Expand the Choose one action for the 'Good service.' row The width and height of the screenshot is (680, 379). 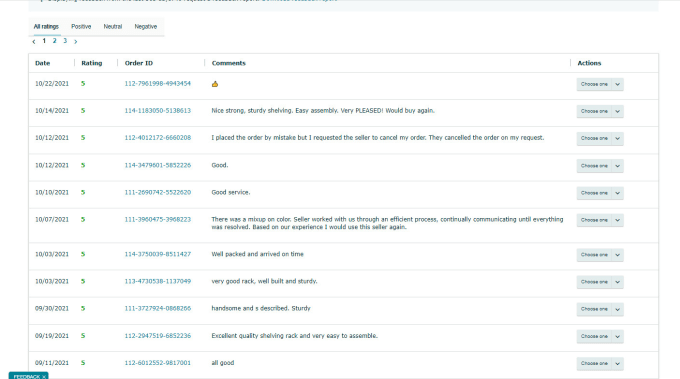coord(600,193)
